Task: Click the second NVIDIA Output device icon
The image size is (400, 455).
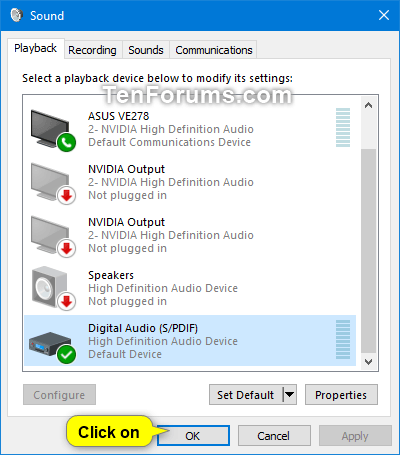Action: click(x=53, y=236)
